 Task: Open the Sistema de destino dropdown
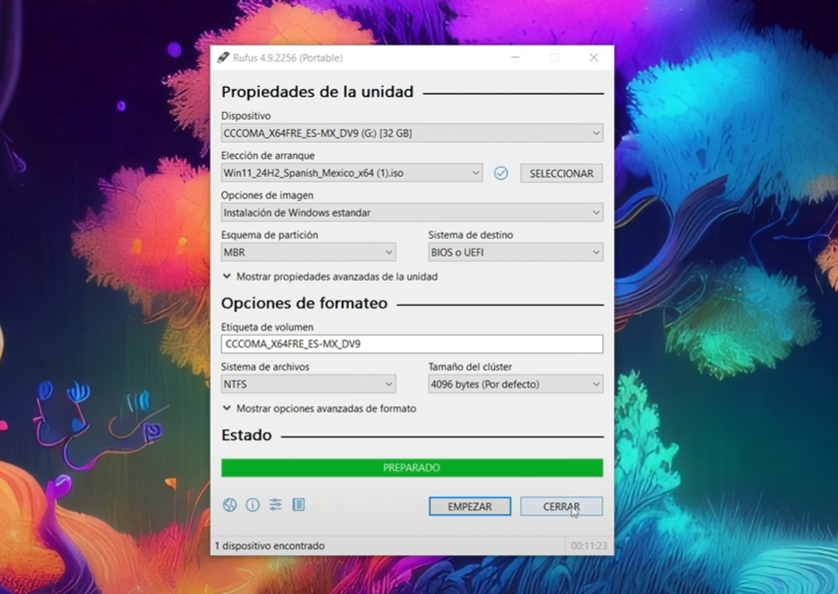coord(516,252)
